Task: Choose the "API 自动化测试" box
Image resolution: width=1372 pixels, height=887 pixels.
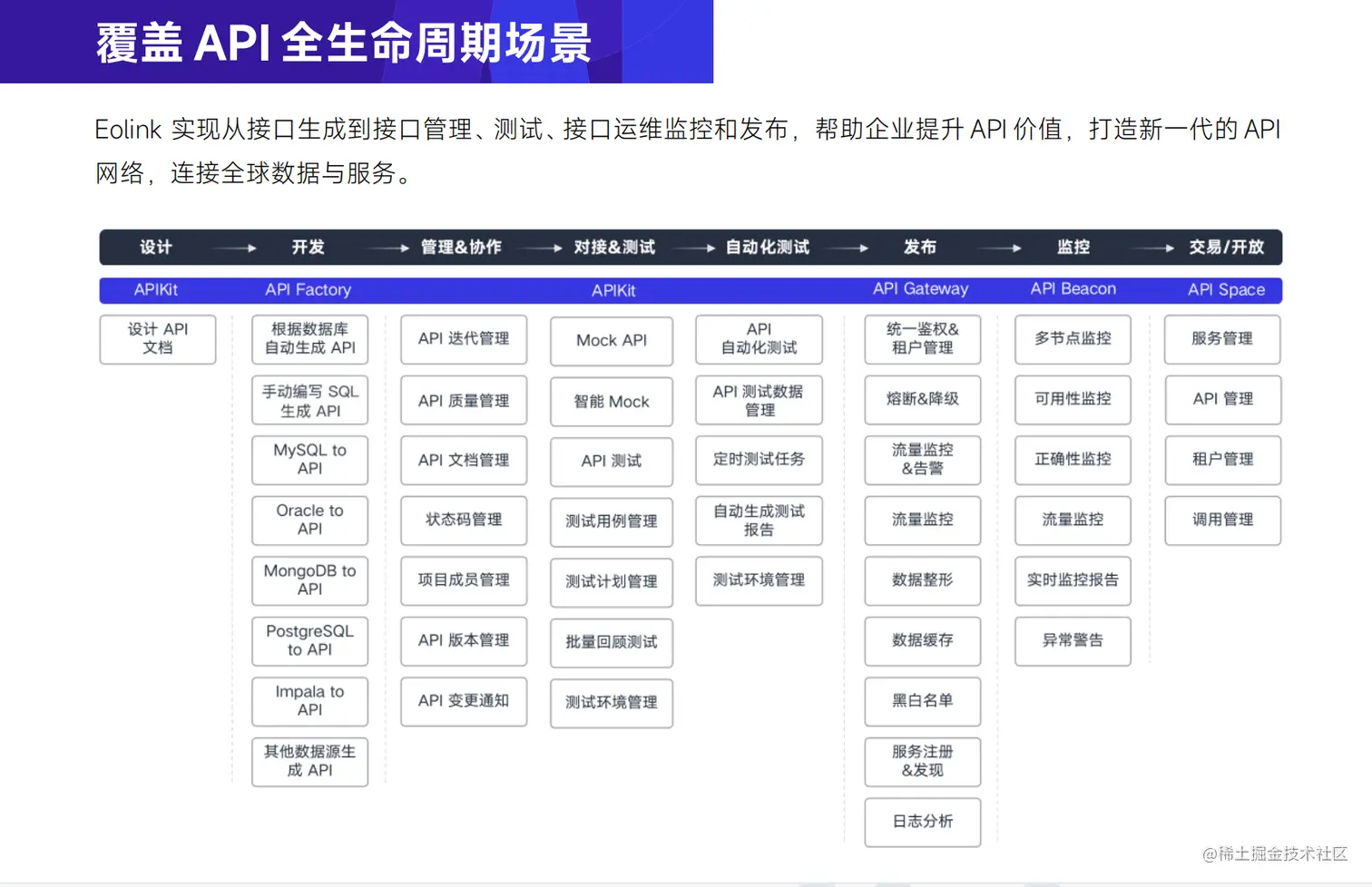Action: 759,339
